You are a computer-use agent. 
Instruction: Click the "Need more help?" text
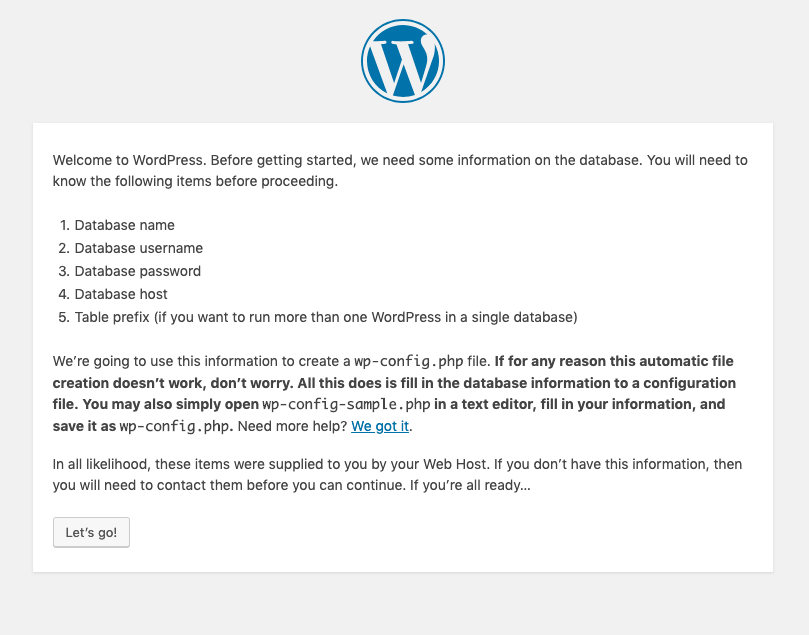tap(292, 426)
